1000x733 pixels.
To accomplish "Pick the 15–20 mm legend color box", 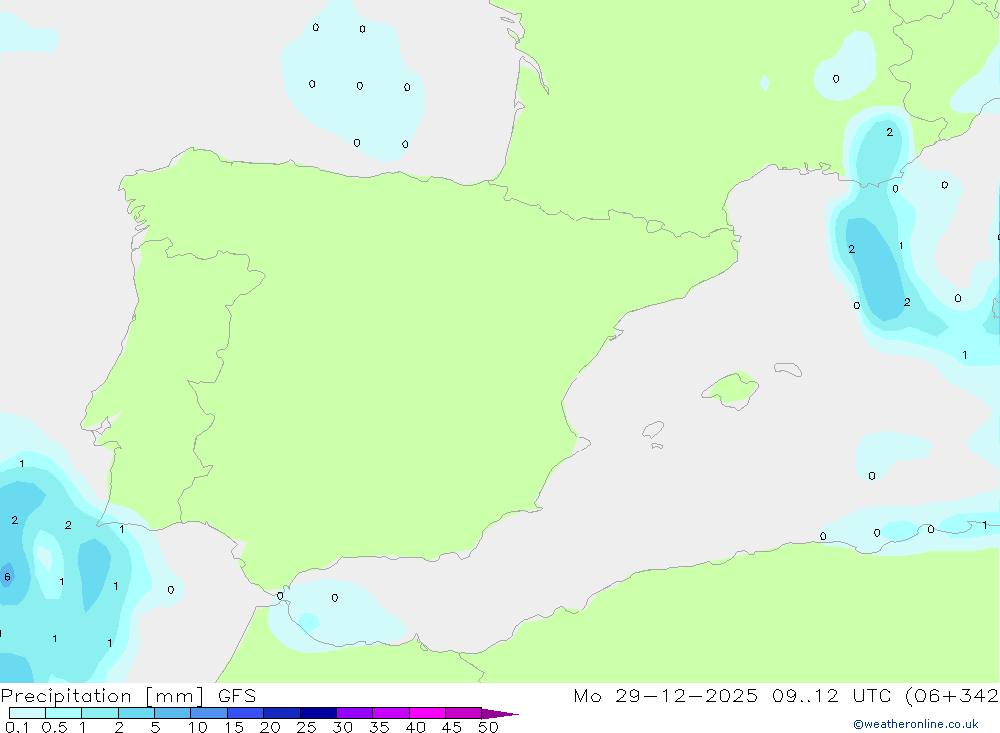I will click(x=246, y=713).
